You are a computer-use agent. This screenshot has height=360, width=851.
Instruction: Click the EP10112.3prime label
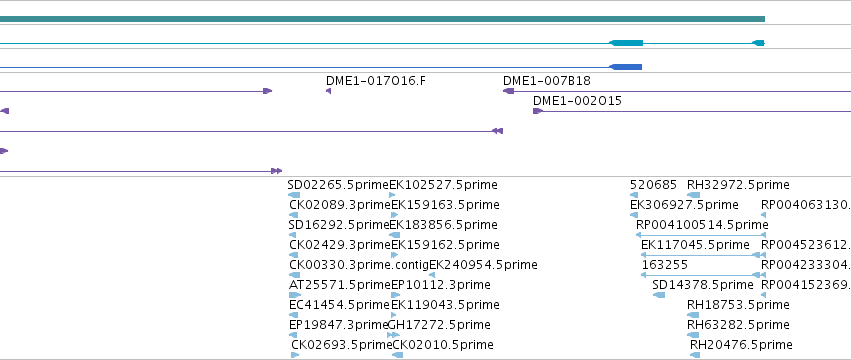[441, 285]
